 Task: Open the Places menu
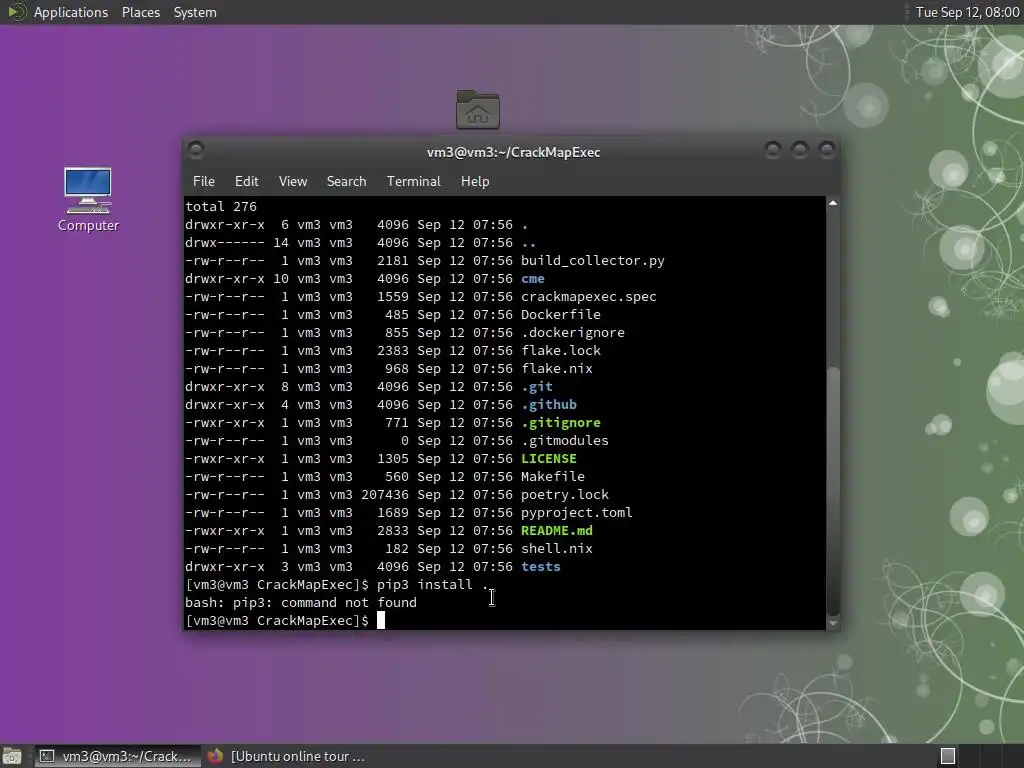(140, 12)
